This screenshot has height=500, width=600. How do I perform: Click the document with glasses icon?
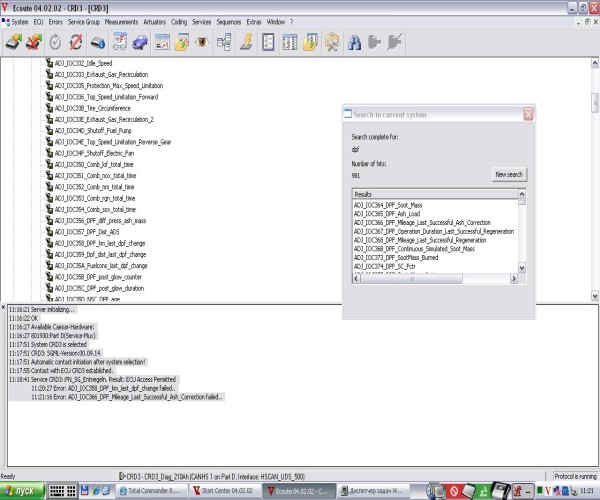click(x=120, y=42)
